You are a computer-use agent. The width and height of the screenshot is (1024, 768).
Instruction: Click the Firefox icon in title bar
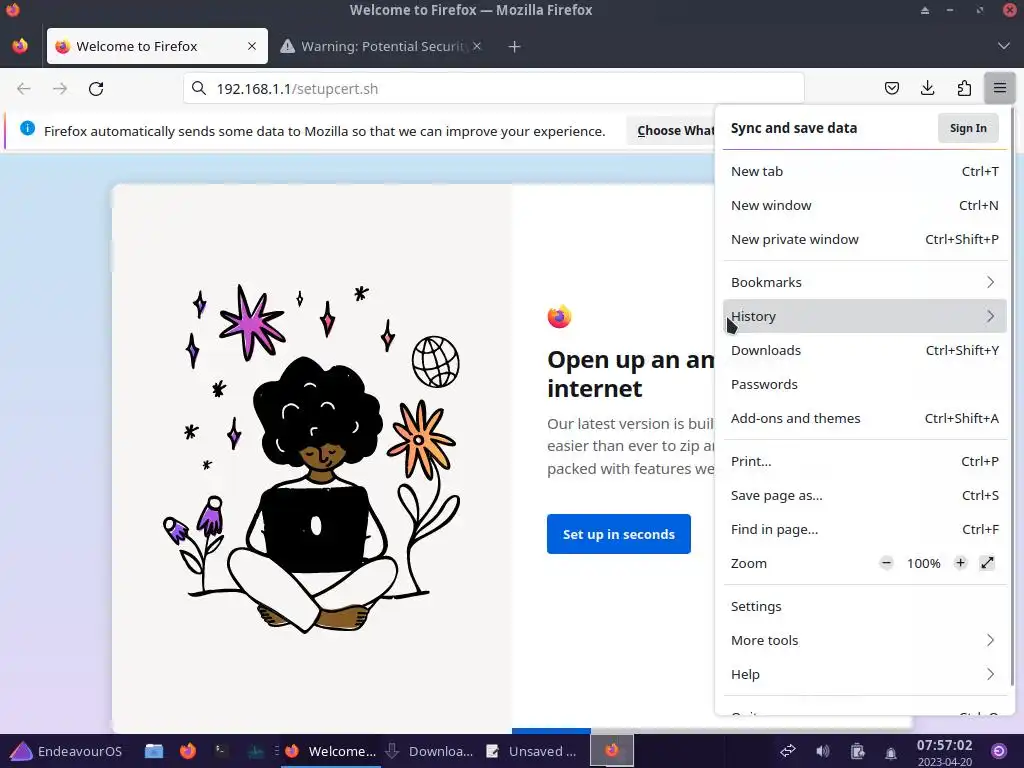pos(12,10)
